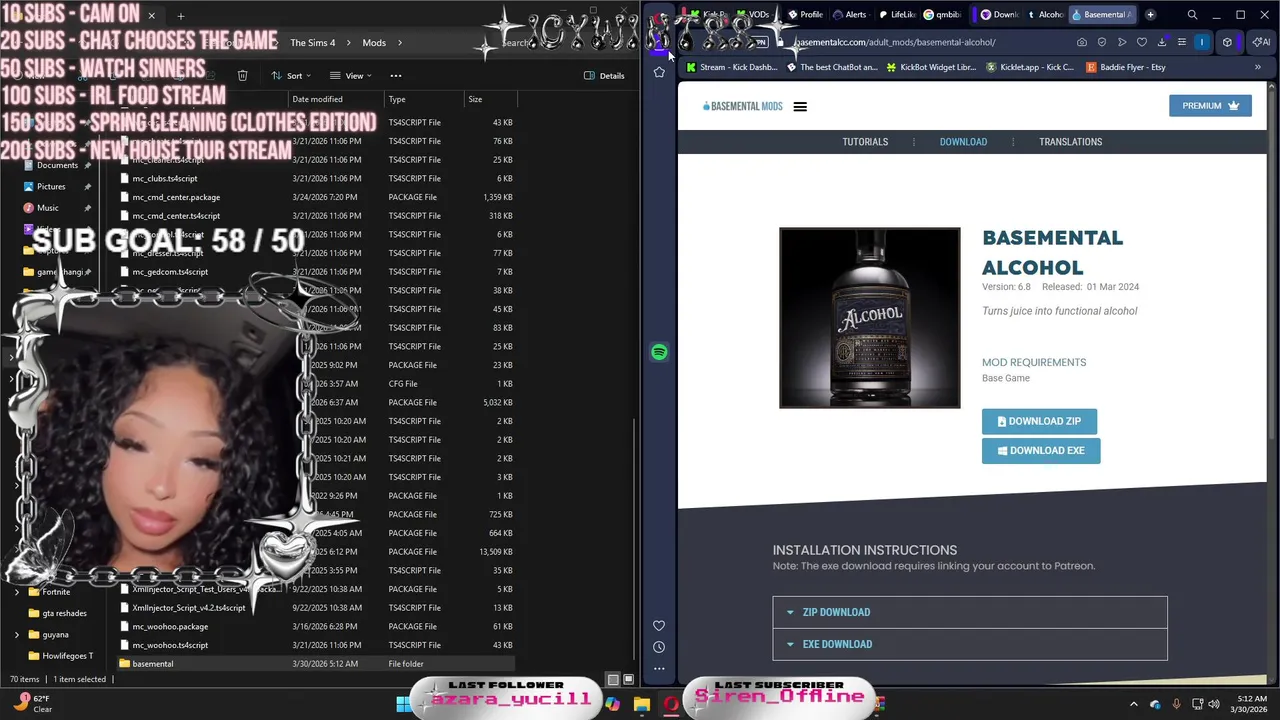Viewport: 1280px width, 720px height.
Task: Open the browser downloads icon
Action: pyautogui.click(x=1162, y=42)
